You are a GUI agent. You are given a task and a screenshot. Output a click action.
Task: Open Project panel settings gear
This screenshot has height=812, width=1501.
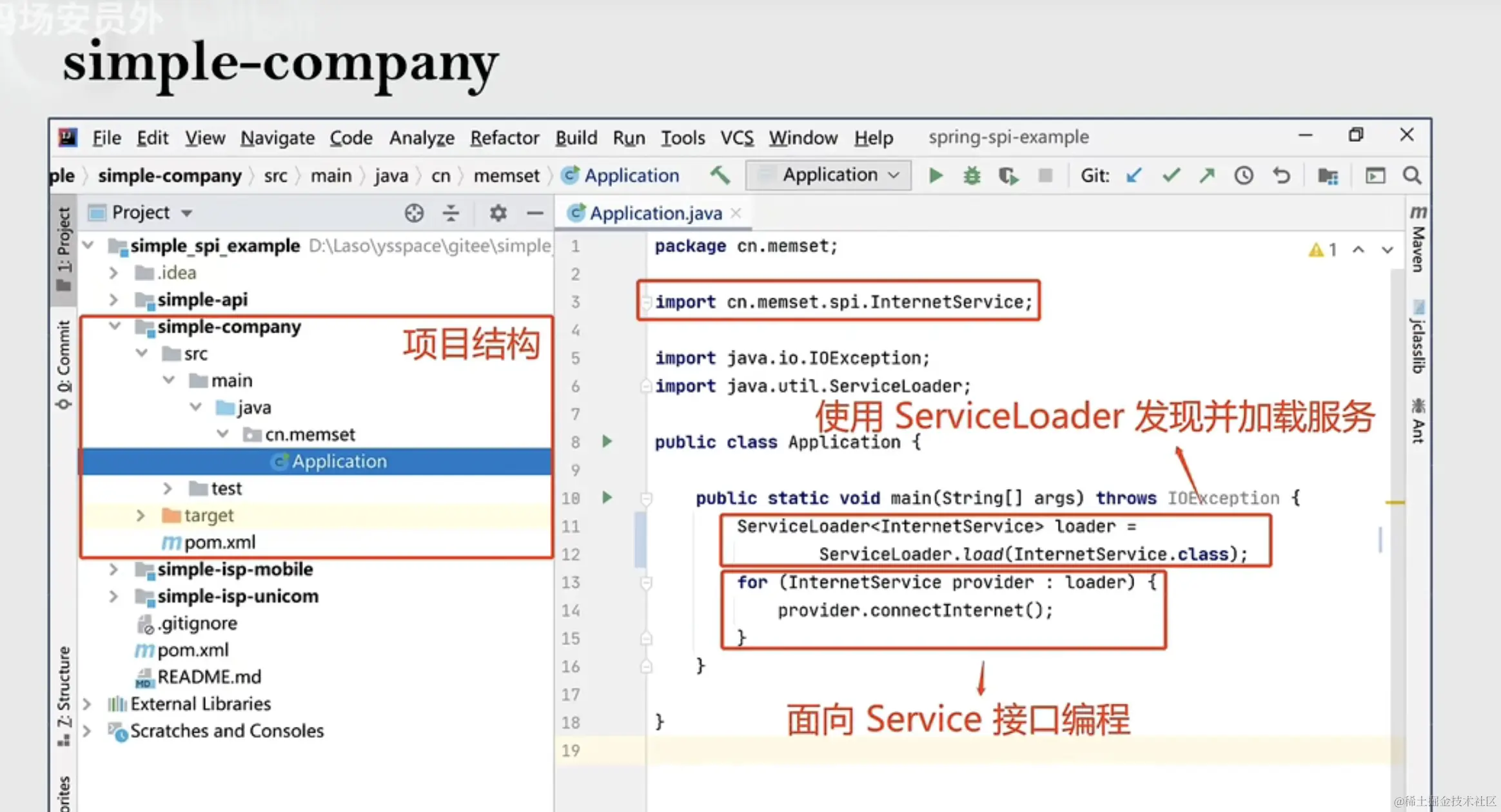click(x=498, y=213)
